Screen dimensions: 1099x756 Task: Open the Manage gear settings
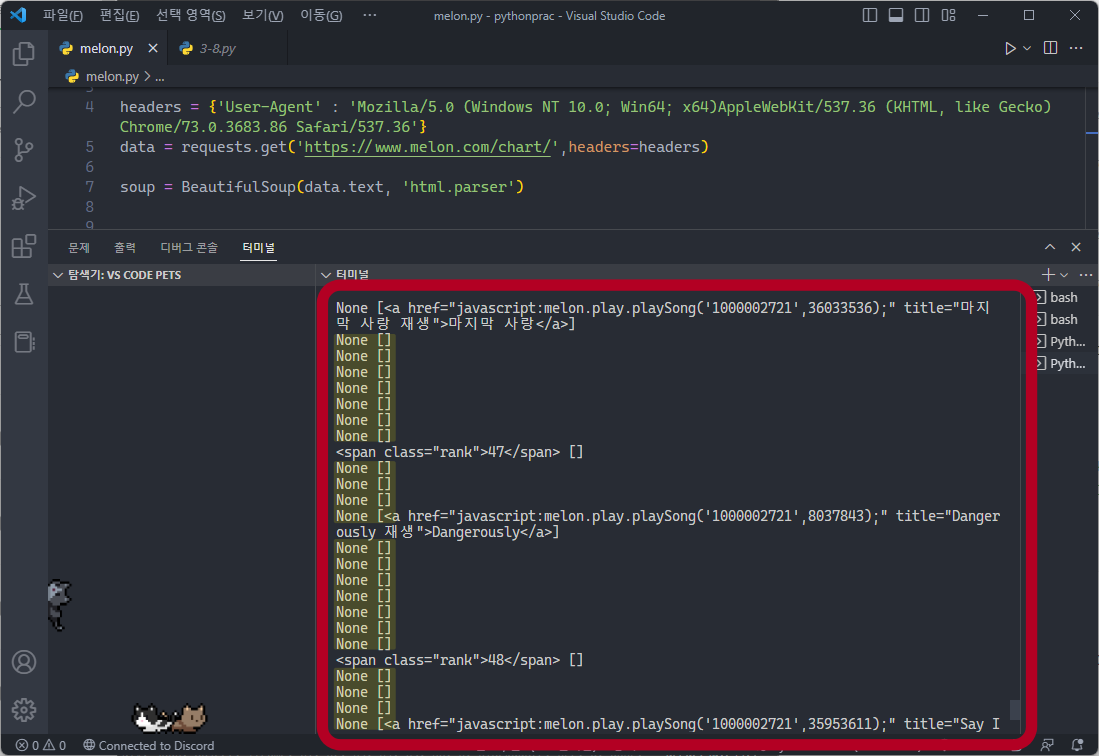tap(24, 710)
